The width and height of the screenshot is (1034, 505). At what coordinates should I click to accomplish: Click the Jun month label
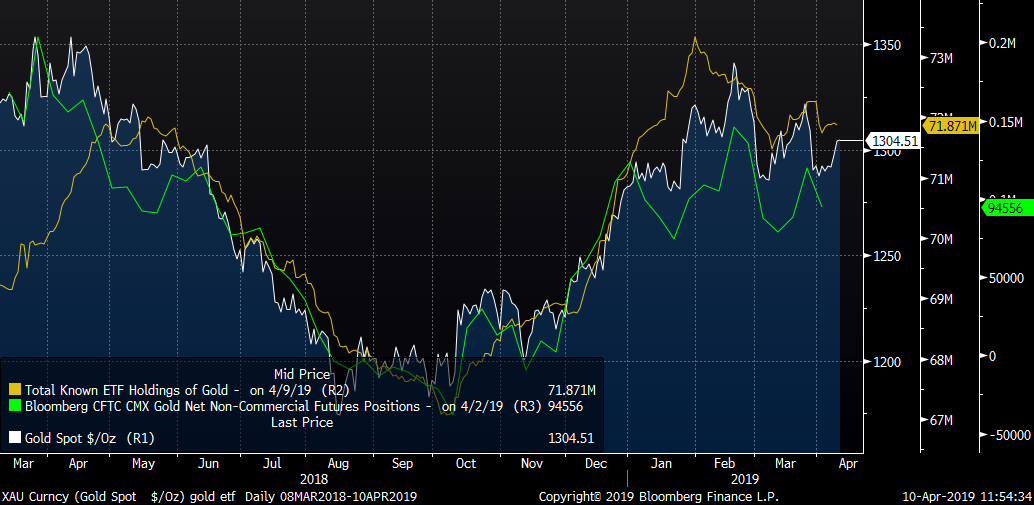click(208, 464)
